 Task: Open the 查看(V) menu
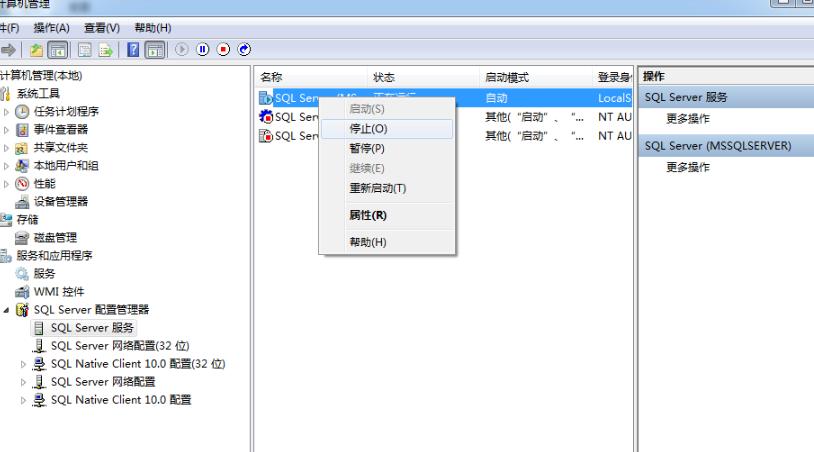coord(98,26)
